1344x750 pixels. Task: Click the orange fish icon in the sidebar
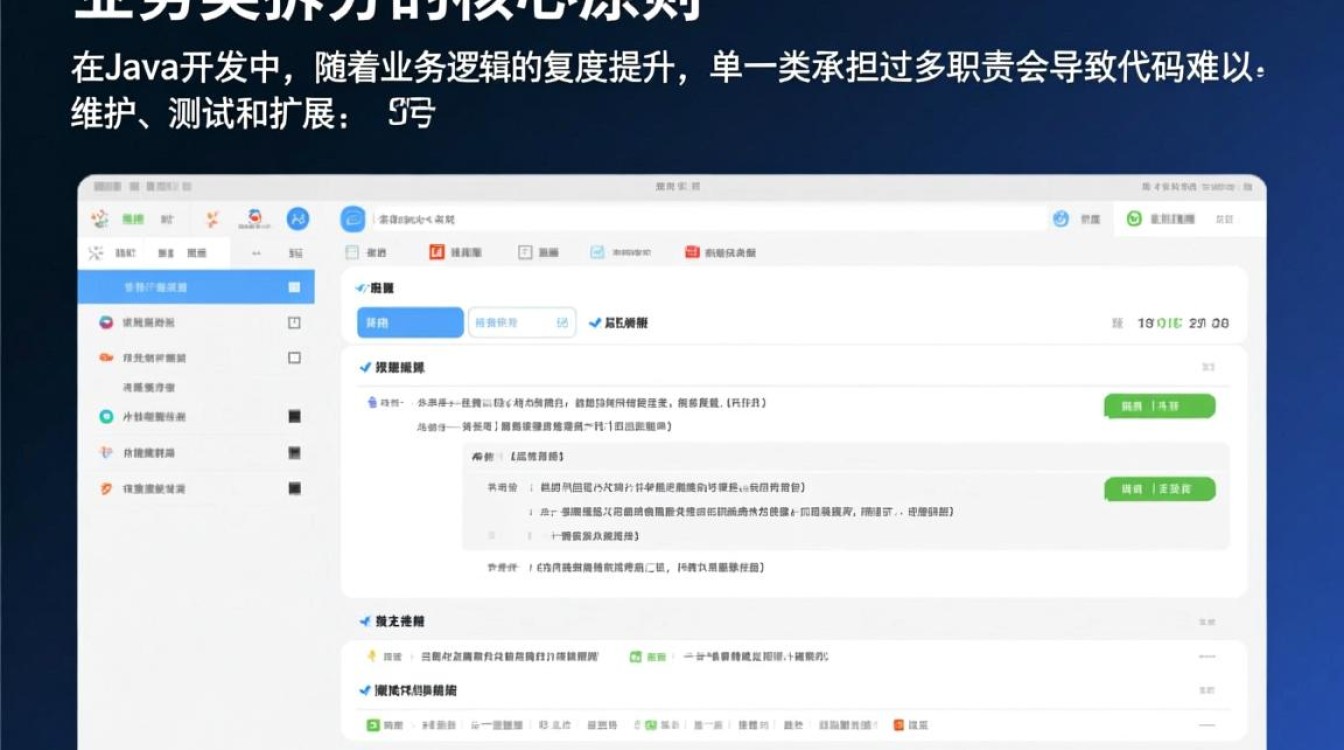click(x=104, y=356)
